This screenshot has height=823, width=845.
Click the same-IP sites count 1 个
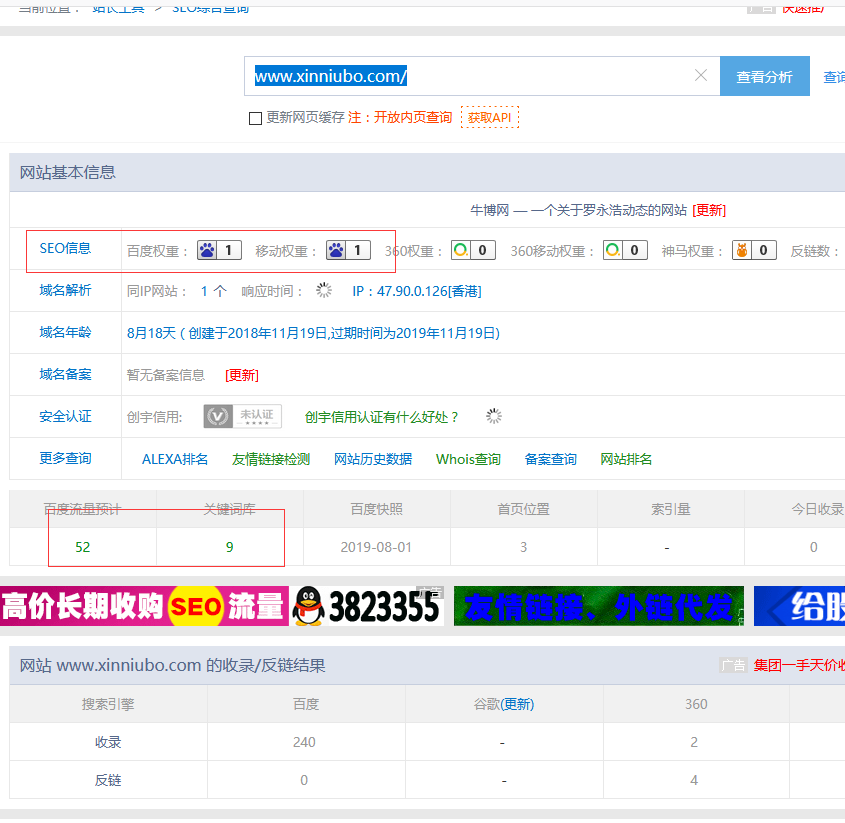point(213,292)
